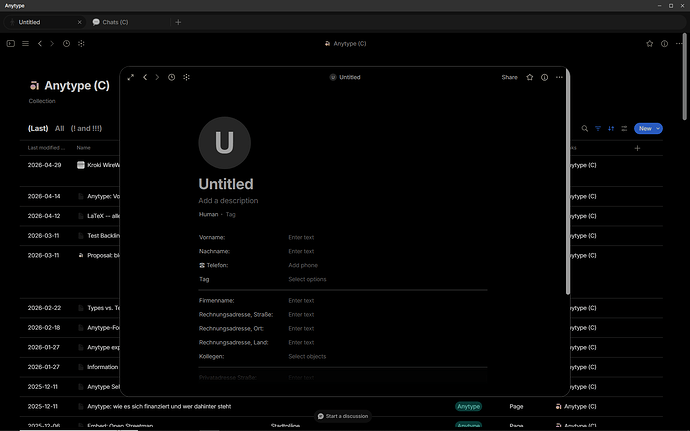
Task: Open the New button dropdown arrow
Action: 658,129
